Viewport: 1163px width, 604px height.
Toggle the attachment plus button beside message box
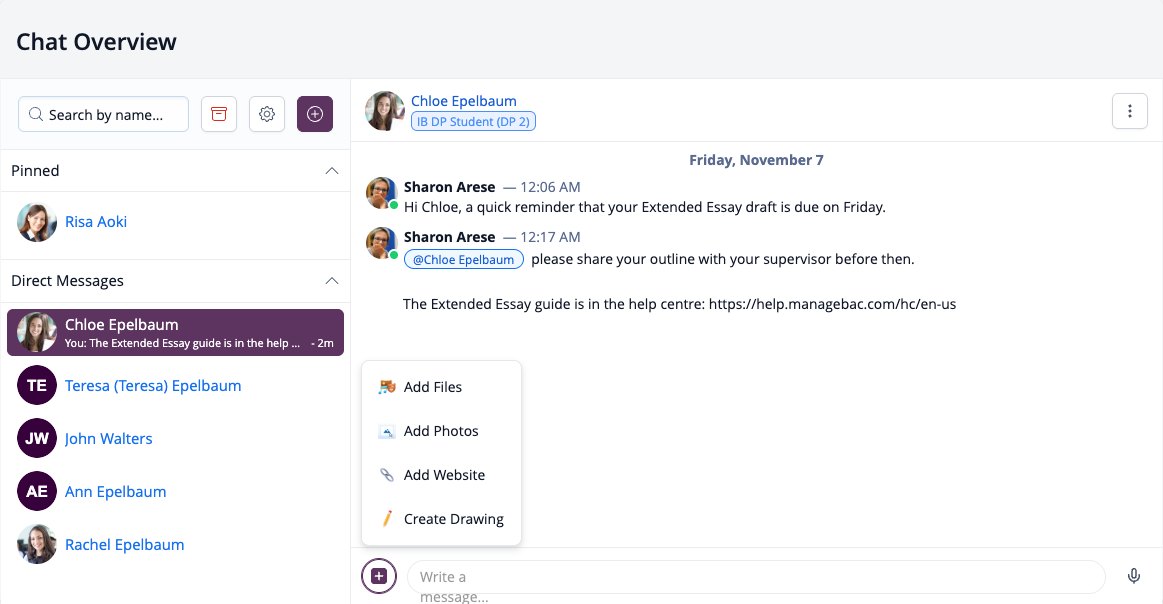(x=379, y=576)
